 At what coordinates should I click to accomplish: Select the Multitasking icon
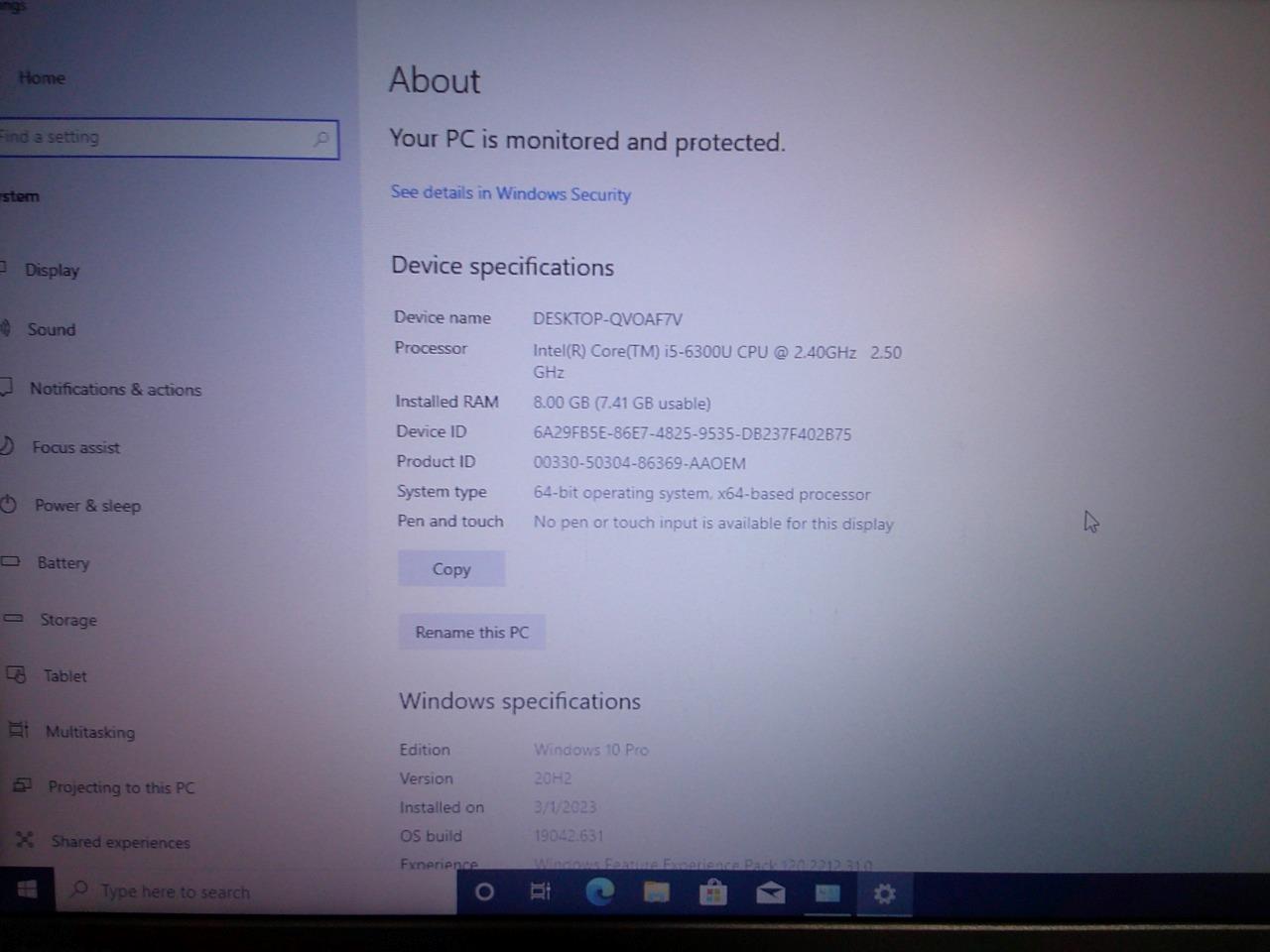tap(19, 730)
